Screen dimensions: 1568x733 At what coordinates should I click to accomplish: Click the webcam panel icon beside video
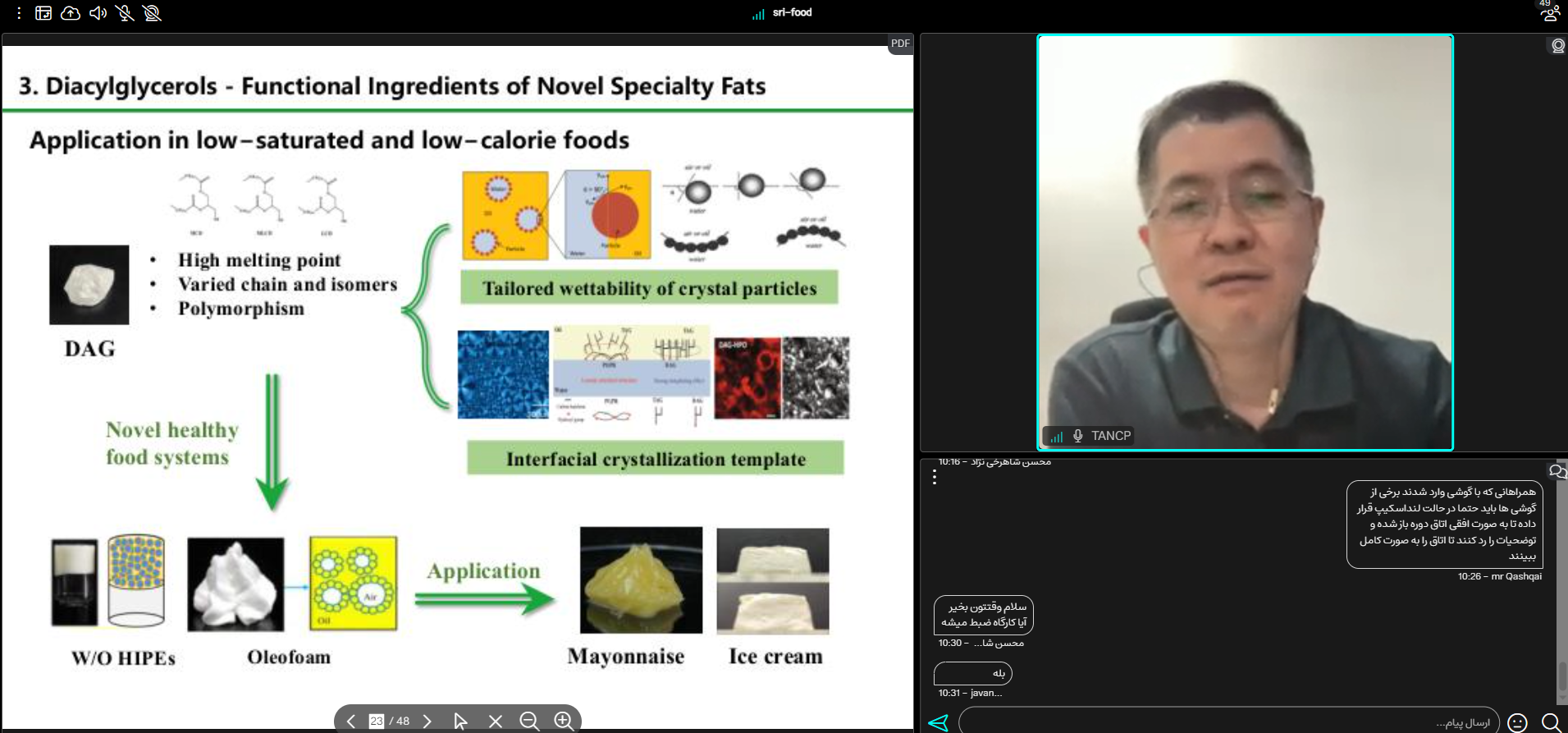click(1557, 46)
